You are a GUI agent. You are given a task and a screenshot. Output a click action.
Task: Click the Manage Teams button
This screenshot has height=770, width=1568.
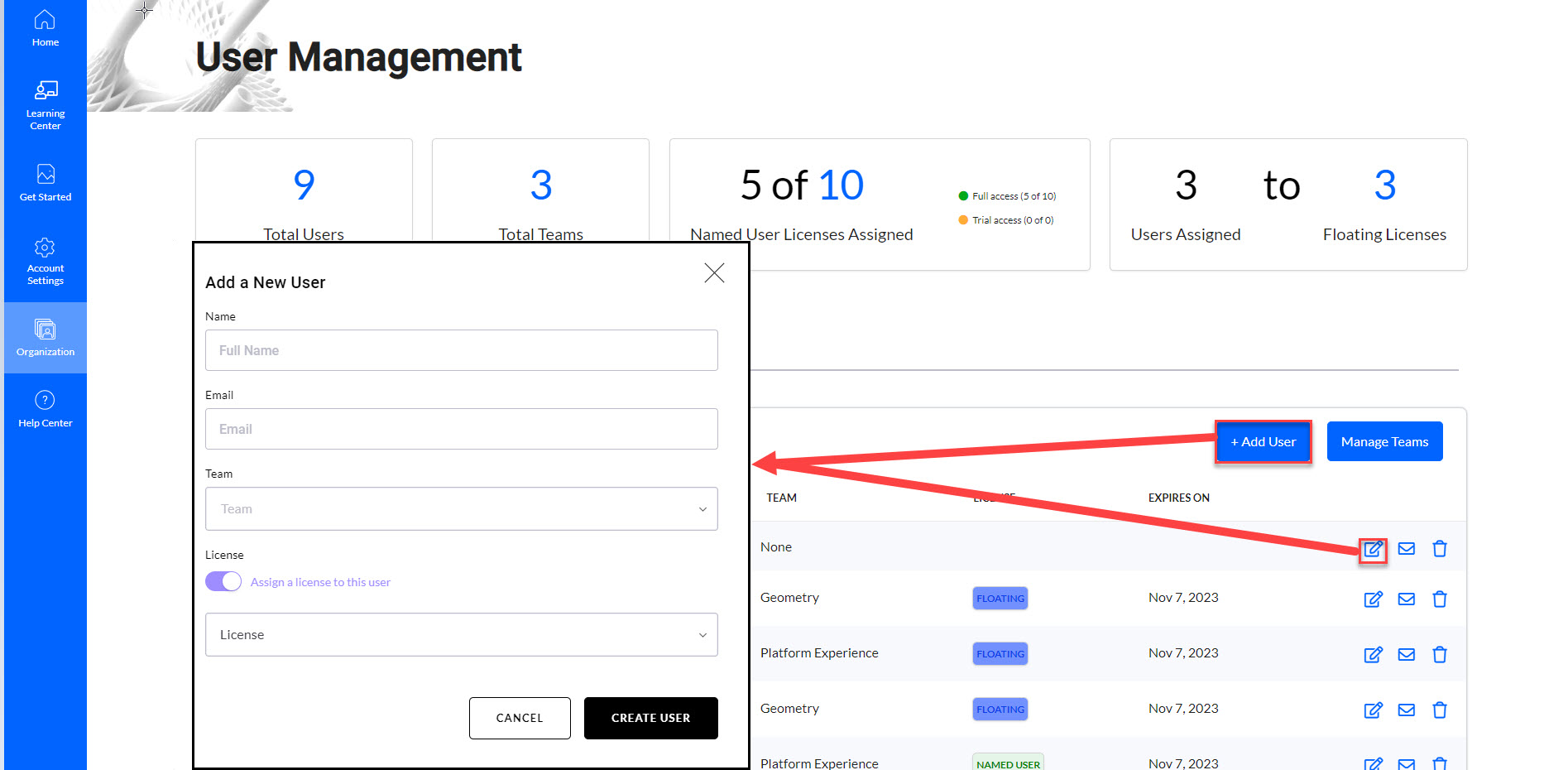click(1385, 441)
